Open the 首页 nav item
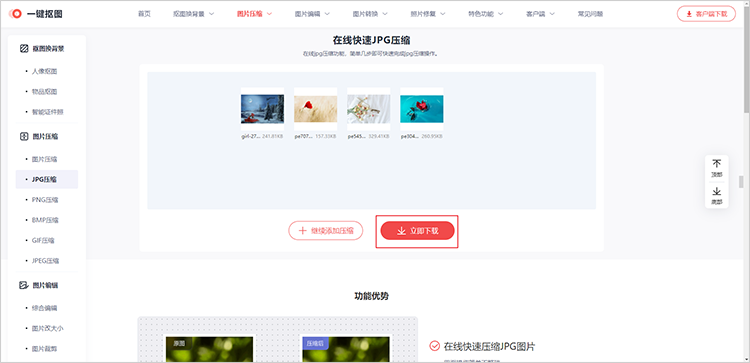This screenshot has height=363, width=750. [x=144, y=14]
